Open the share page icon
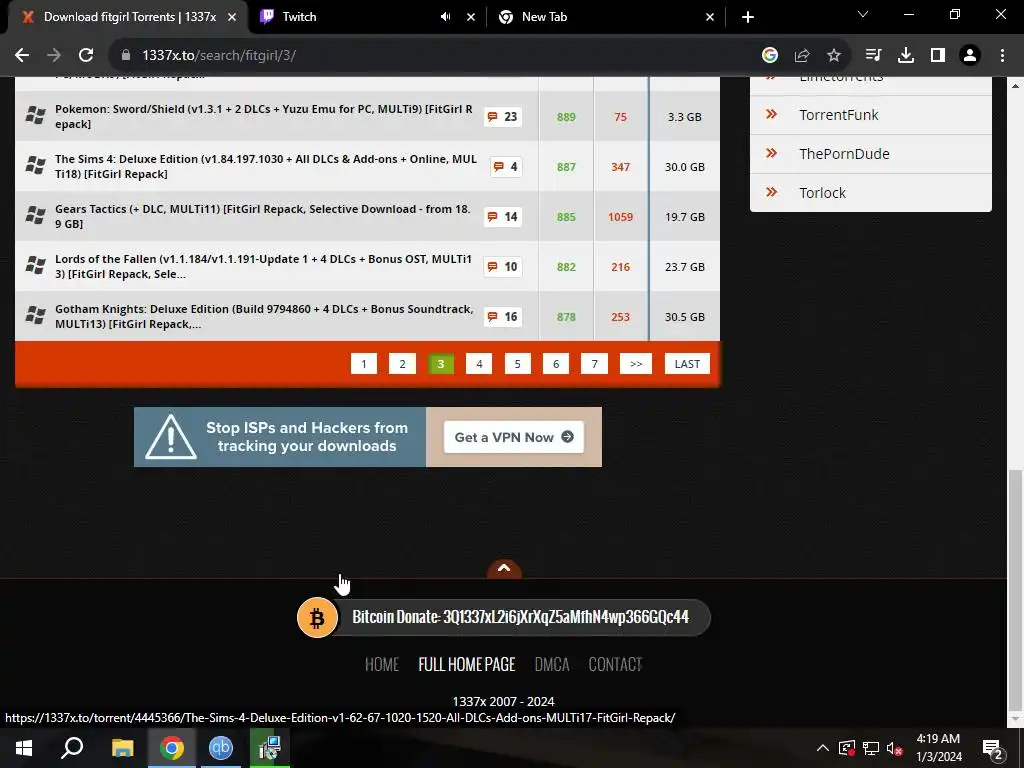 [802, 56]
